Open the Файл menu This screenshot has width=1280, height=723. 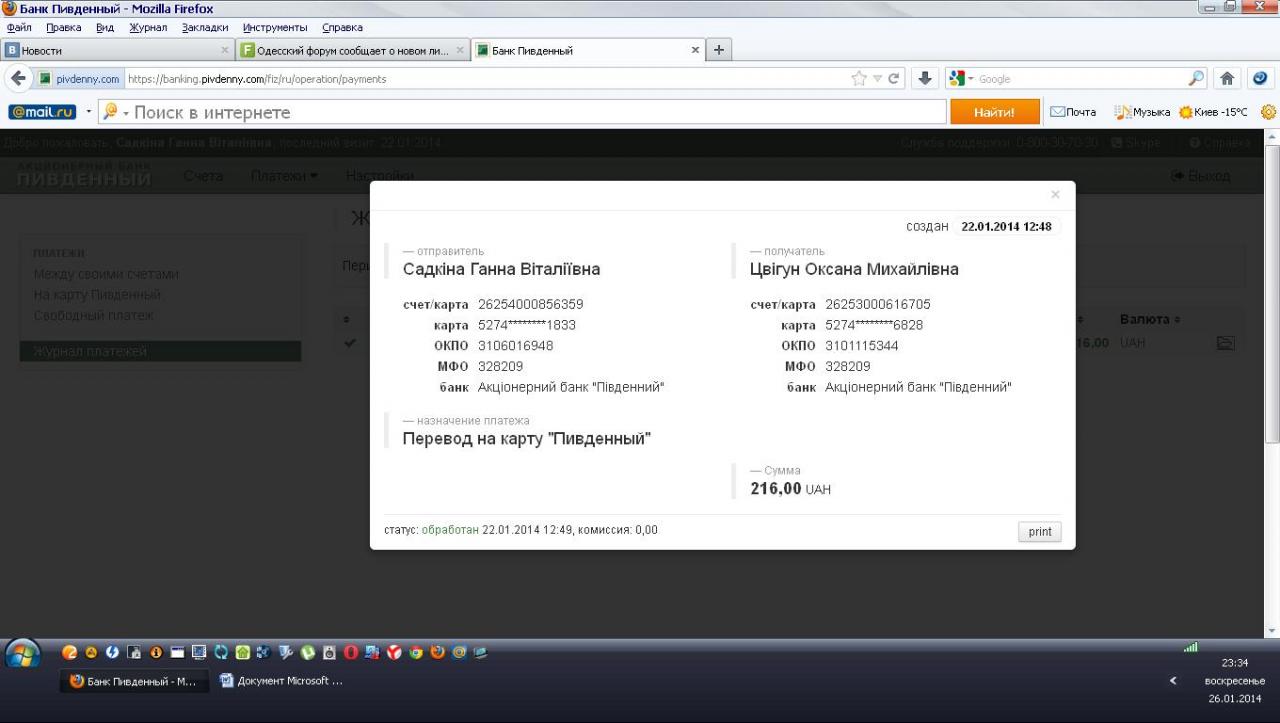pos(19,27)
